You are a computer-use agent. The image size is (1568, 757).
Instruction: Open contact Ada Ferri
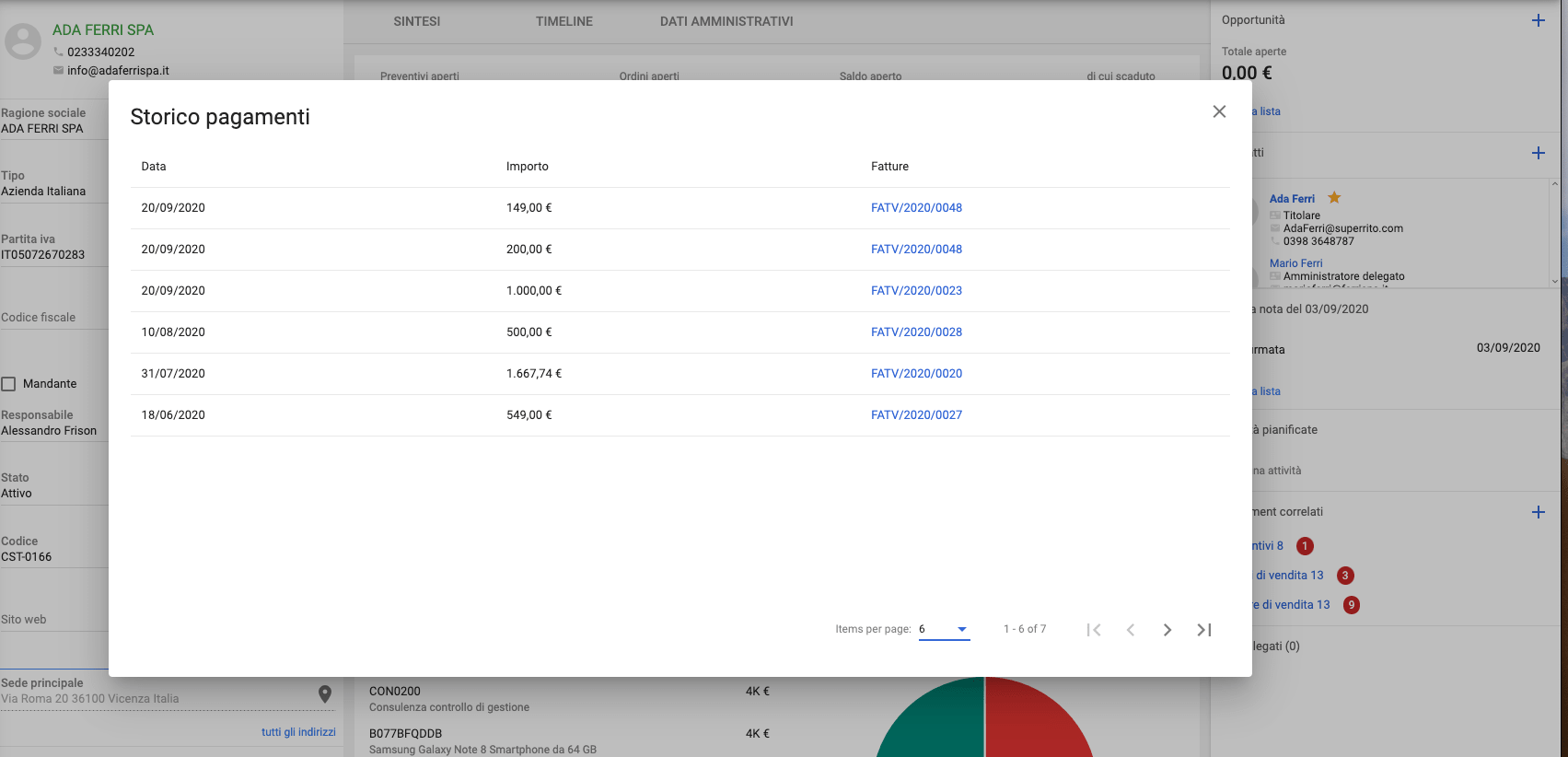1292,199
